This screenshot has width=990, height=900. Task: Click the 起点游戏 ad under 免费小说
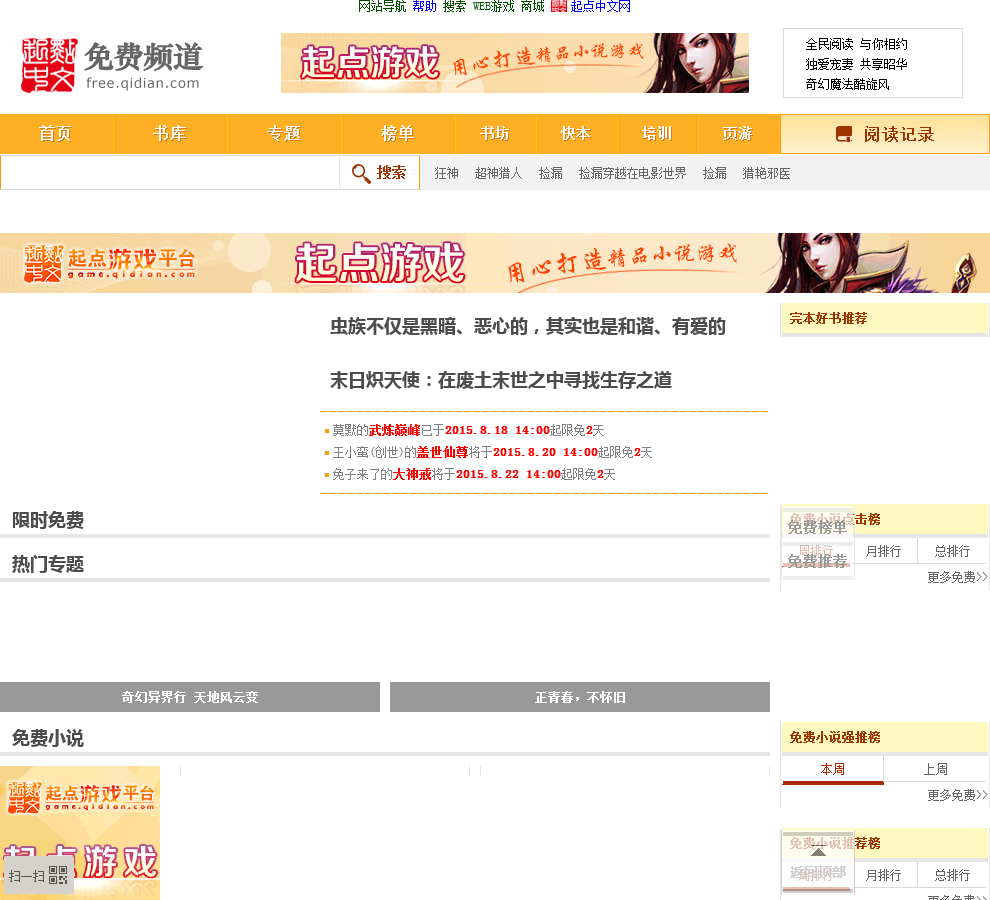[x=80, y=832]
